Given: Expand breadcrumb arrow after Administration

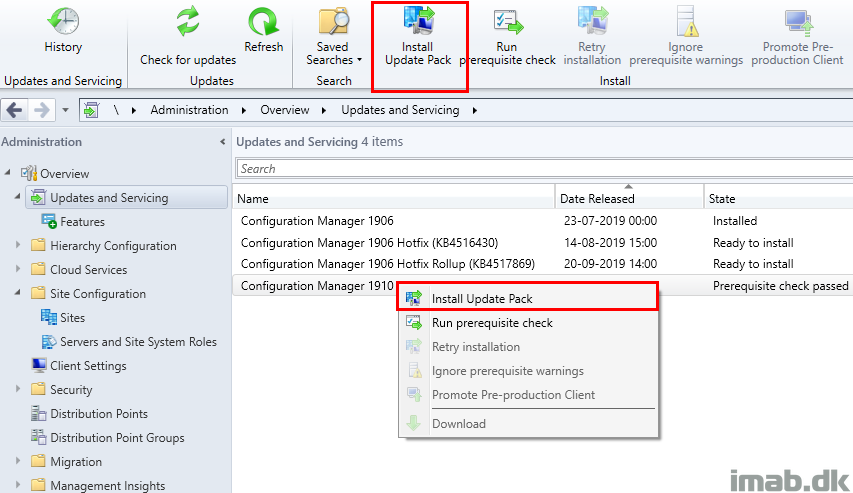Looking at the screenshot, I should click(244, 110).
